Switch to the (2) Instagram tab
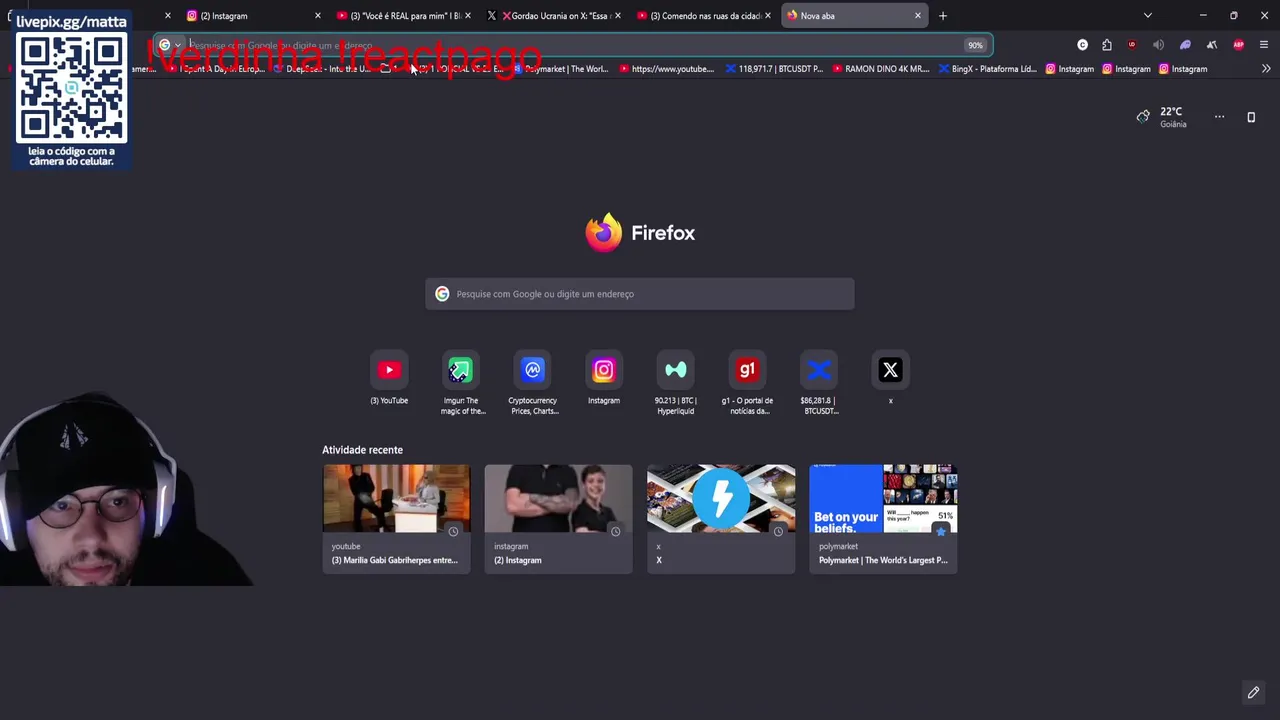The height and width of the screenshot is (720, 1280). 254,16
